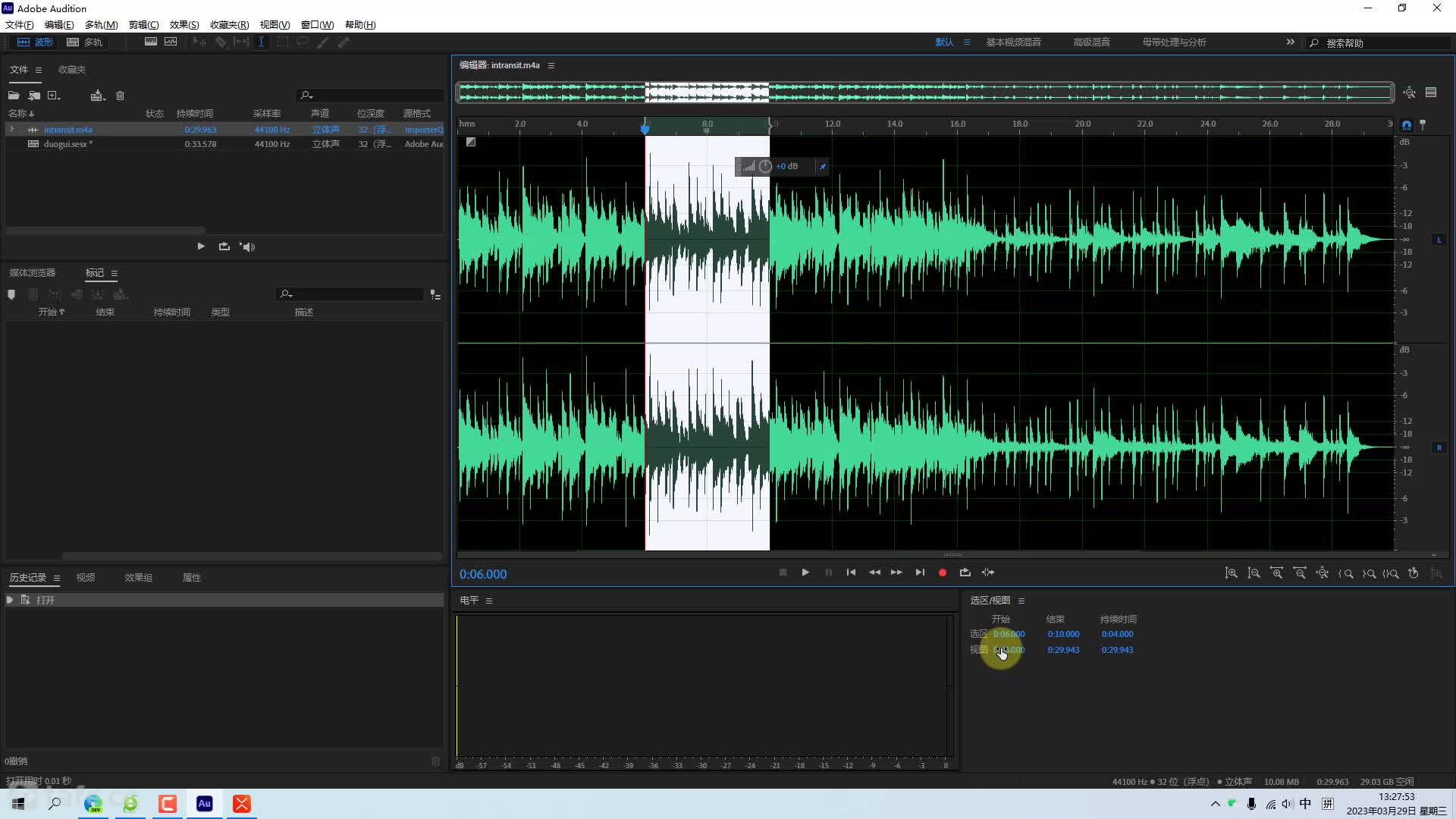Click selection end time 0:10.000
1456x819 pixels.
tap(1063, 634)
